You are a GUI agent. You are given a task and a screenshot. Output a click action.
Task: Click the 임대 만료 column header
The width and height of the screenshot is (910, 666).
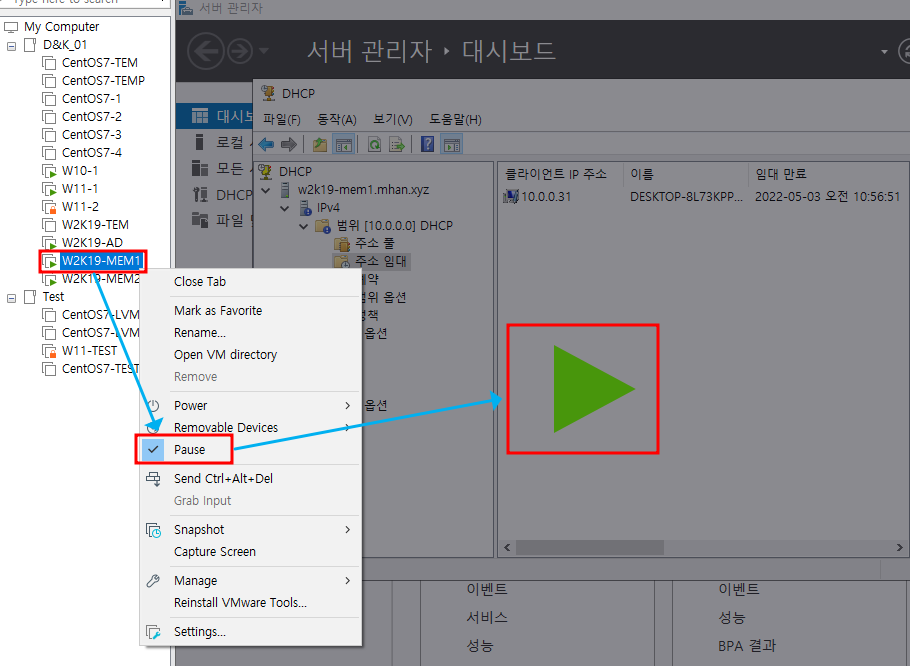[829, 173]
